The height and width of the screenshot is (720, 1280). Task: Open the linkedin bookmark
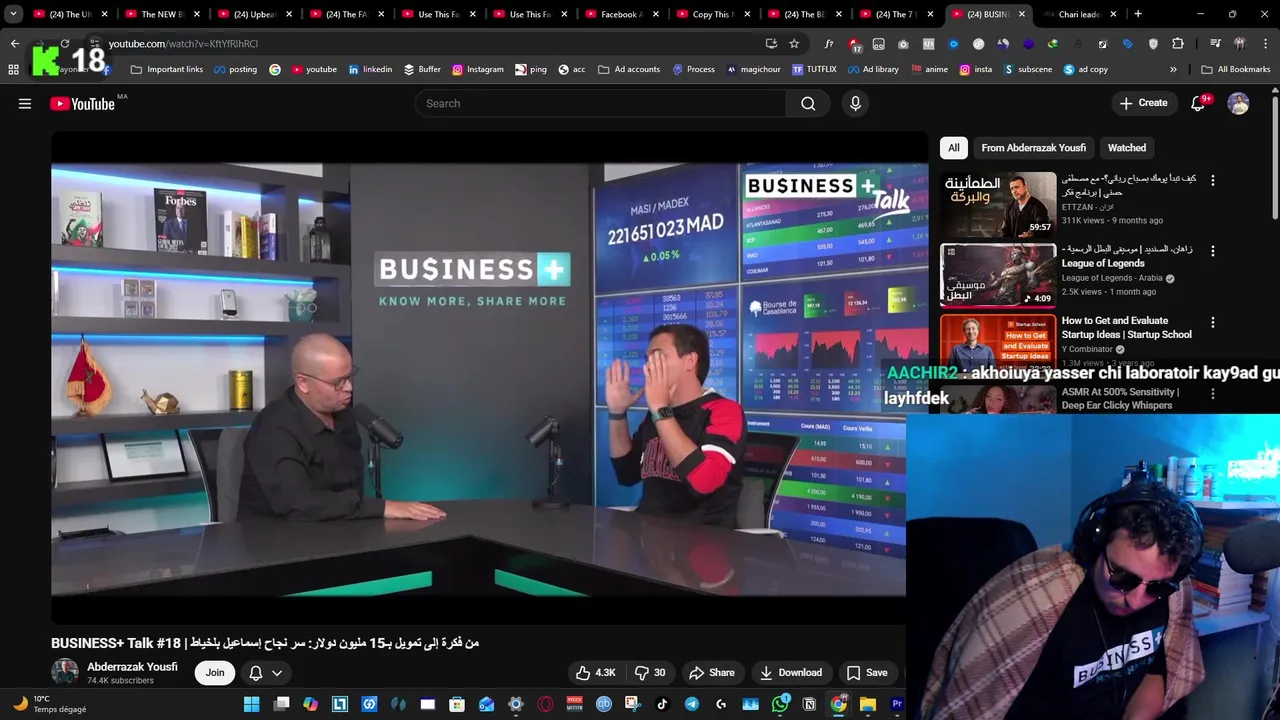click(x=369, y=69)
